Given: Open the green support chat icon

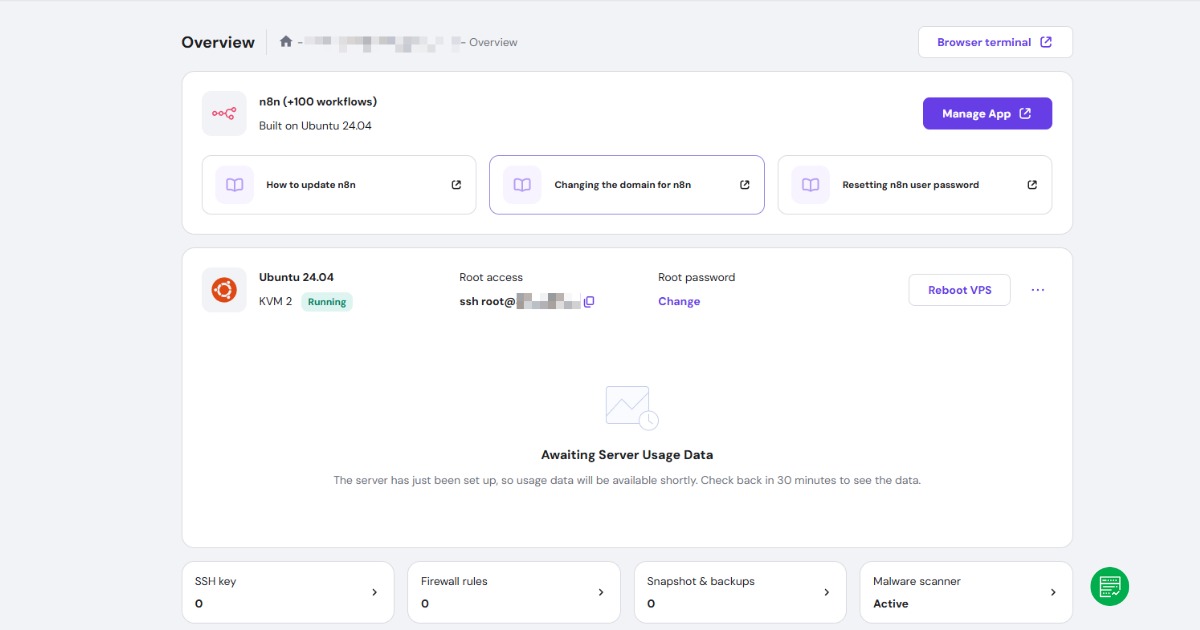Looking at the screenshot, I should [x=1109, y=587].
